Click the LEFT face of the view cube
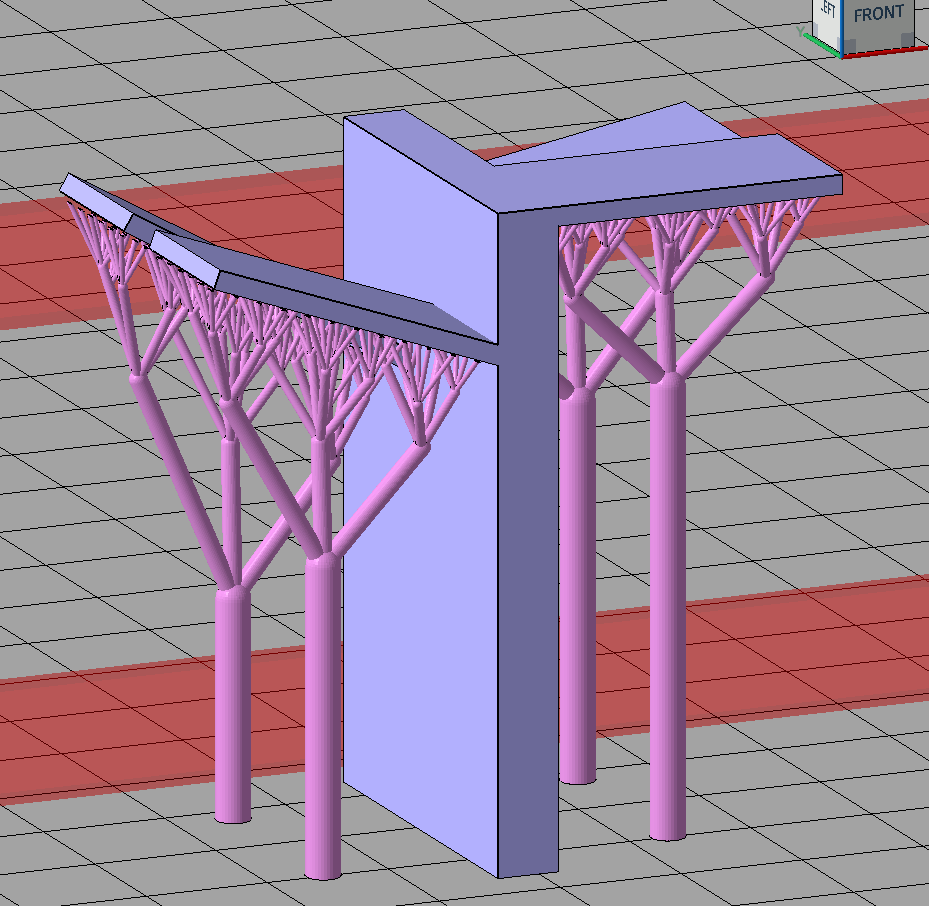The image size is (929, 906). 828,15
